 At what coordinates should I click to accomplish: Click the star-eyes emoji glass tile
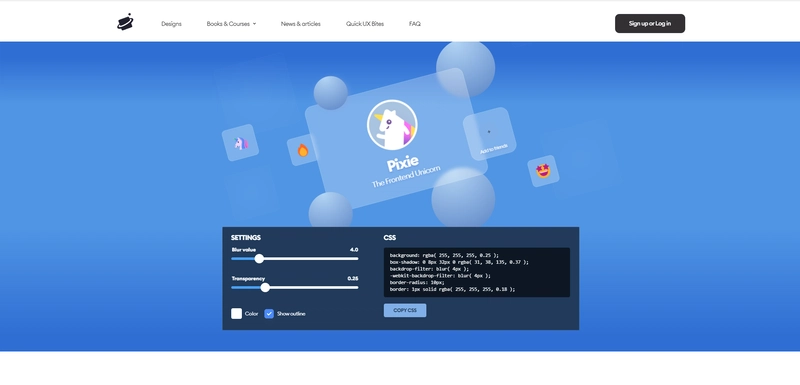(x=543, y=171)
